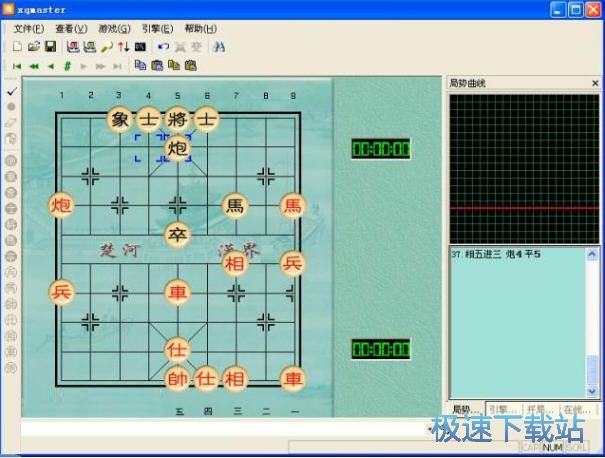Screen dimensions: 605x458
Task: Open the 查看(V) menu
Action: (x=71, y=29)
